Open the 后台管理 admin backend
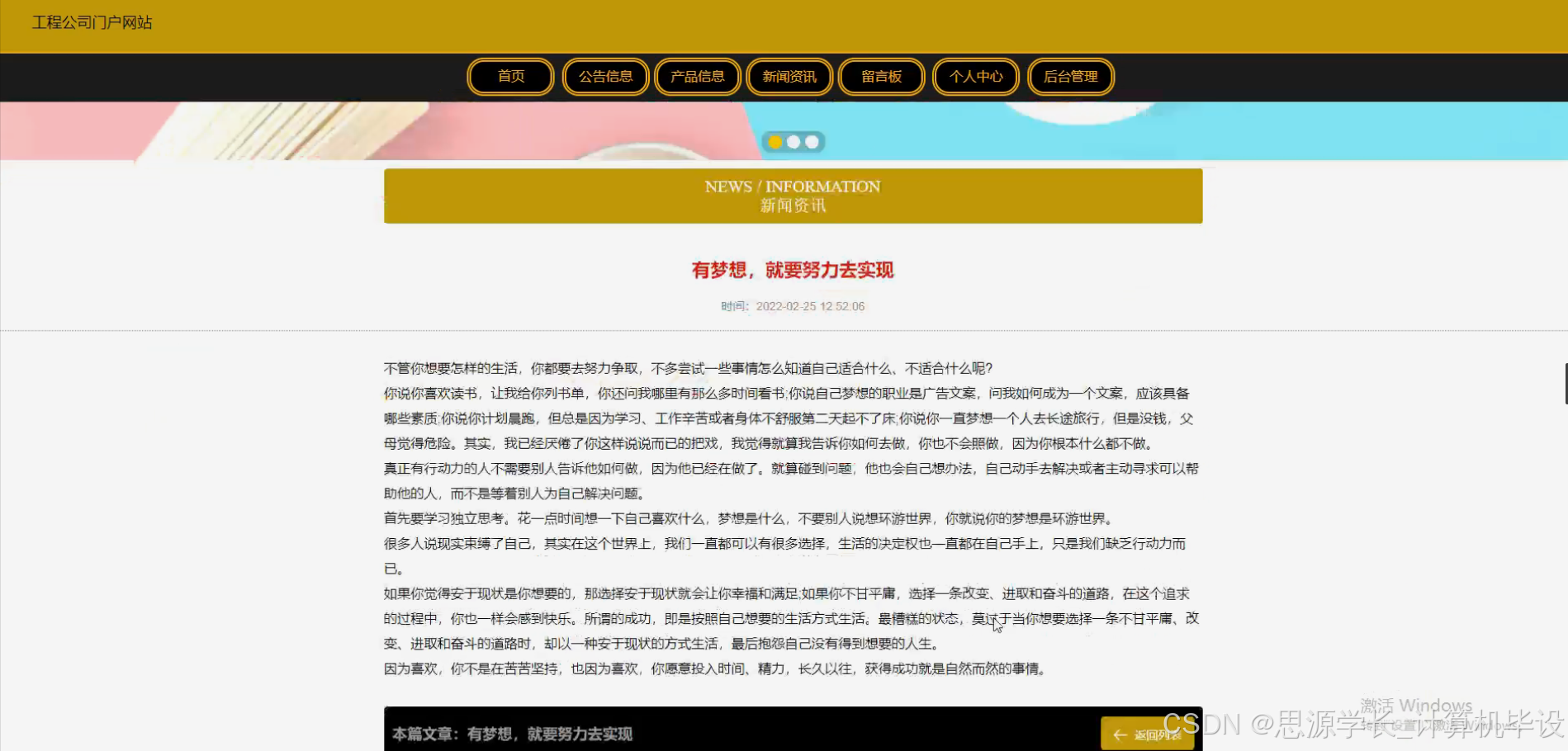1568x751 pixels. (x=1071, y=77)
